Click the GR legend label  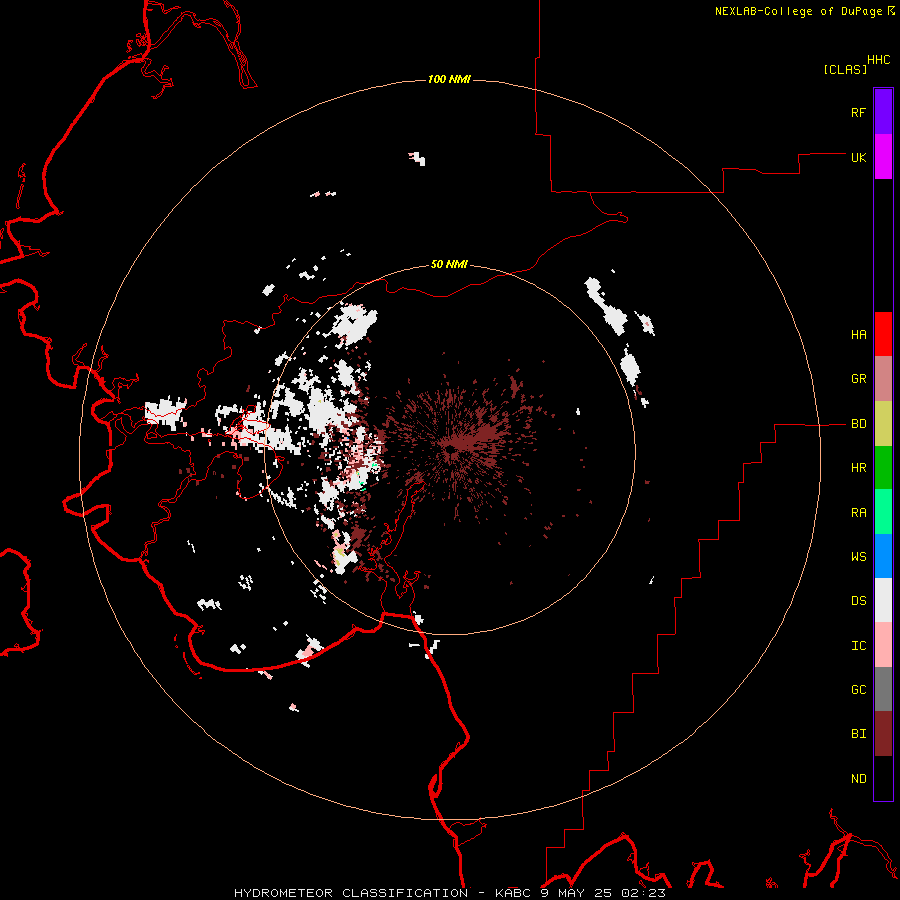coord(858,379)
